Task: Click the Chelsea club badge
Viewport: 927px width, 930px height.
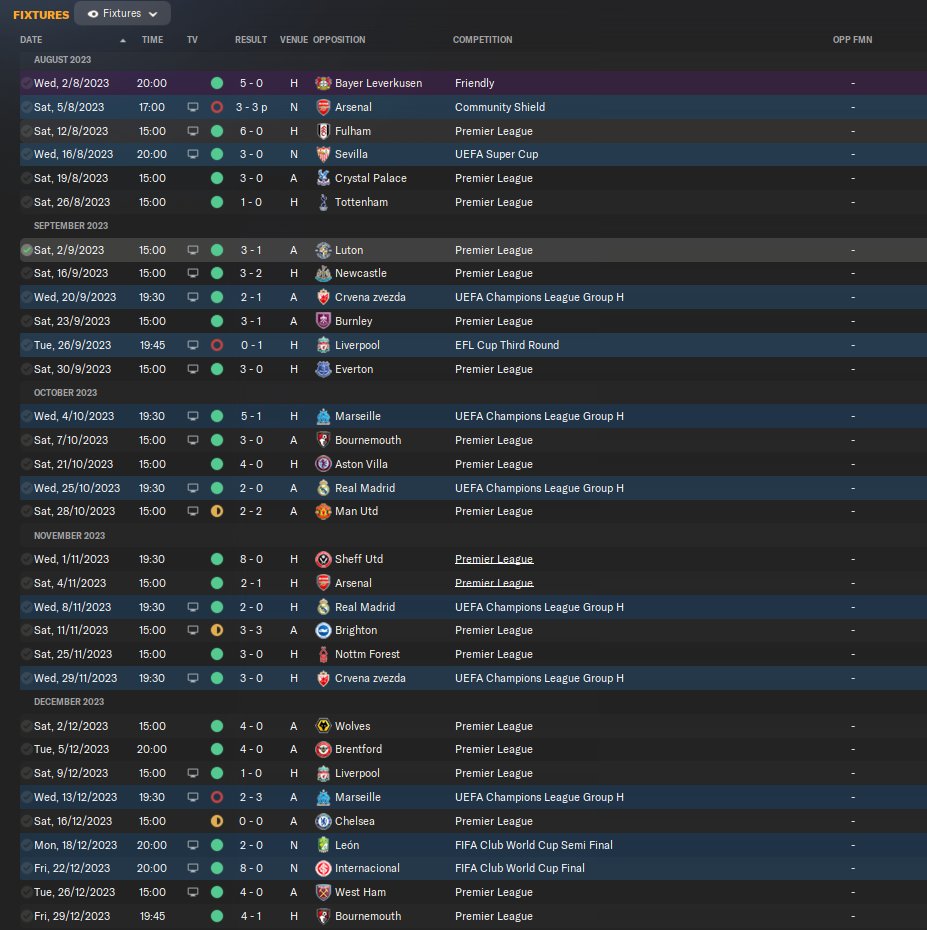Action: click(x=323, y=821)
